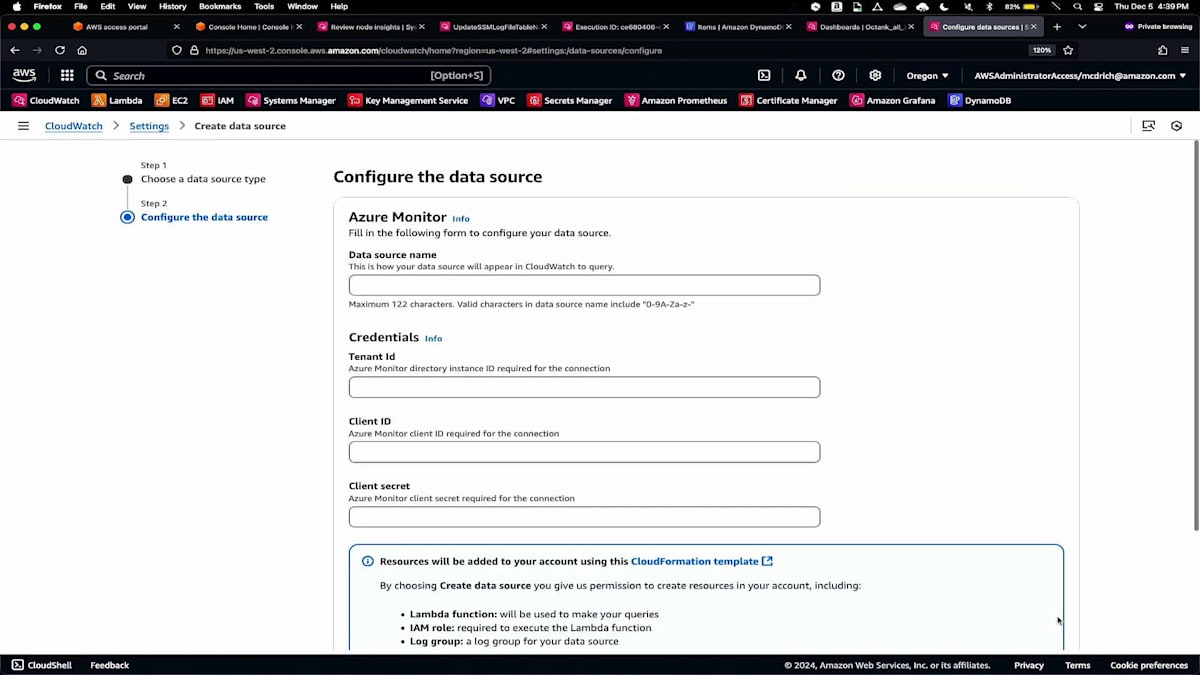The width and height of the screenshot is (1200, 675).
Task: Open the CloudFormation template link
Action: click(x=702, y=561)
